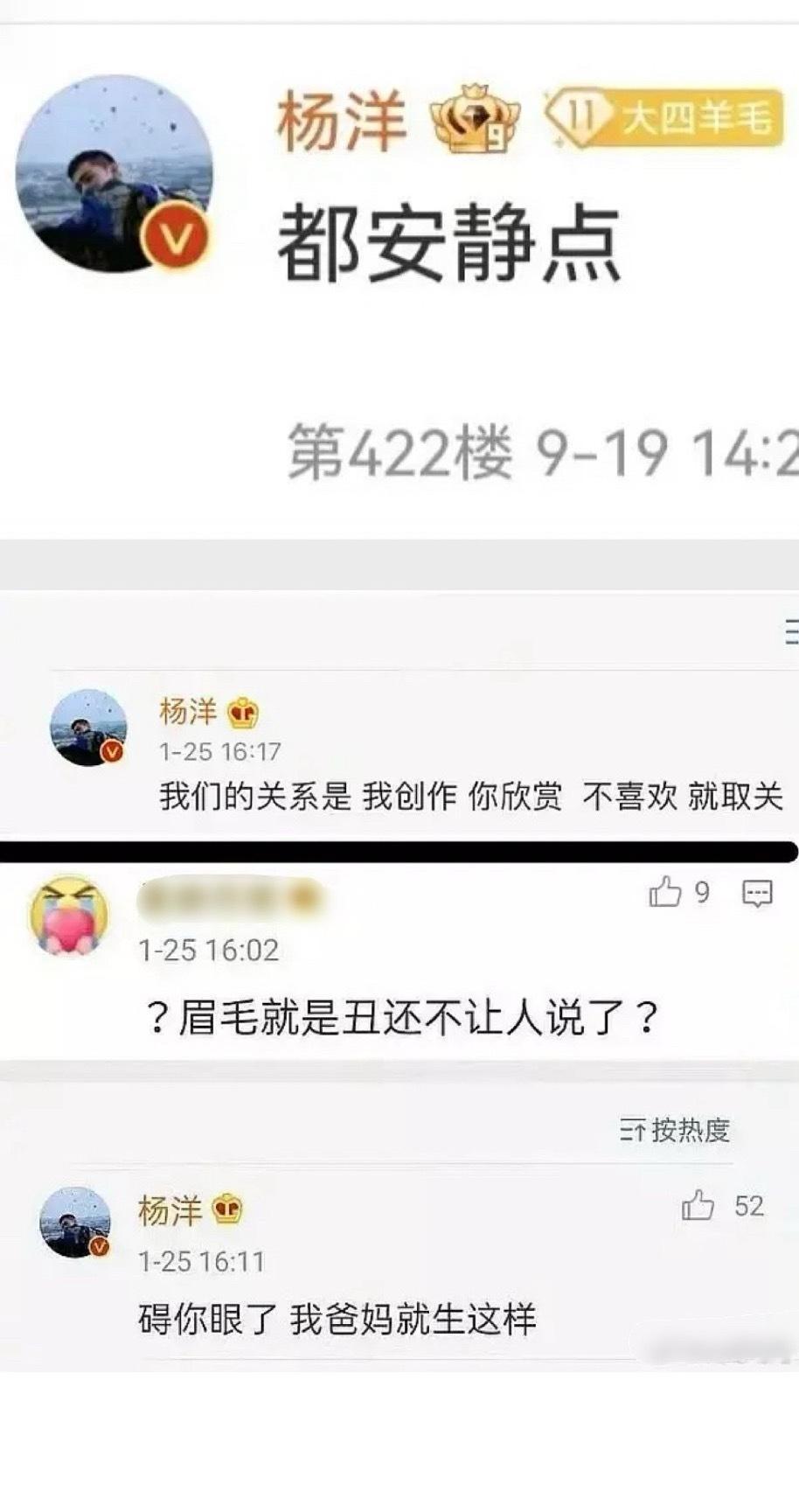Tap the large 杨洋 profile avatar
Viewport: 799px width, 1512px height.
pyautogui.click(x=115, y=173)
